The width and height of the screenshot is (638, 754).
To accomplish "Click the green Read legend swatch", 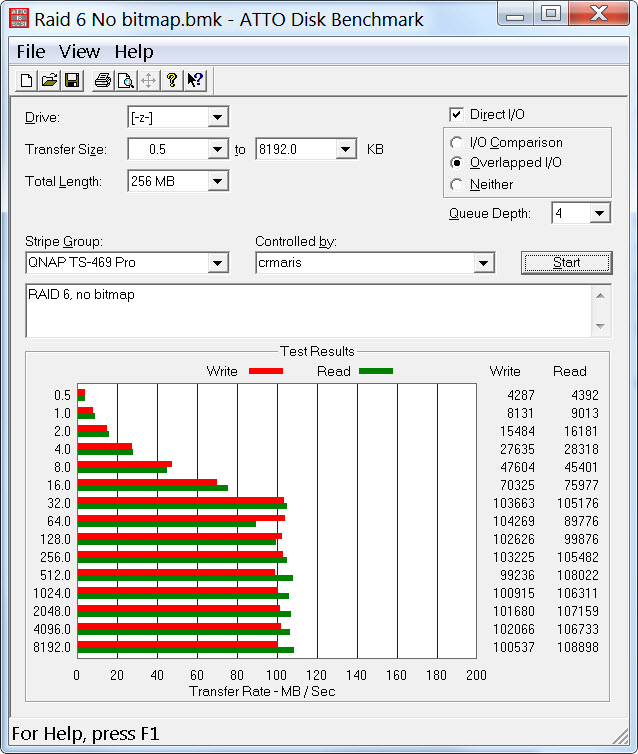I will [x=376, y=371].
